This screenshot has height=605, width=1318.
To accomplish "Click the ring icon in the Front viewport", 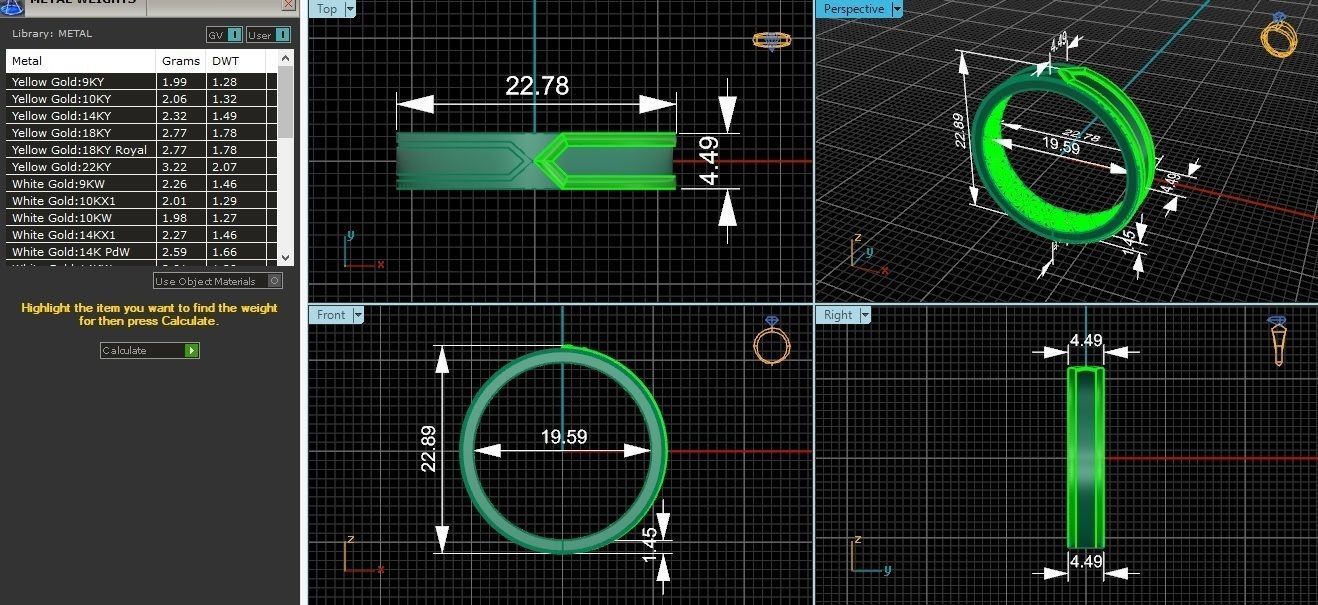I will point(773,340).
